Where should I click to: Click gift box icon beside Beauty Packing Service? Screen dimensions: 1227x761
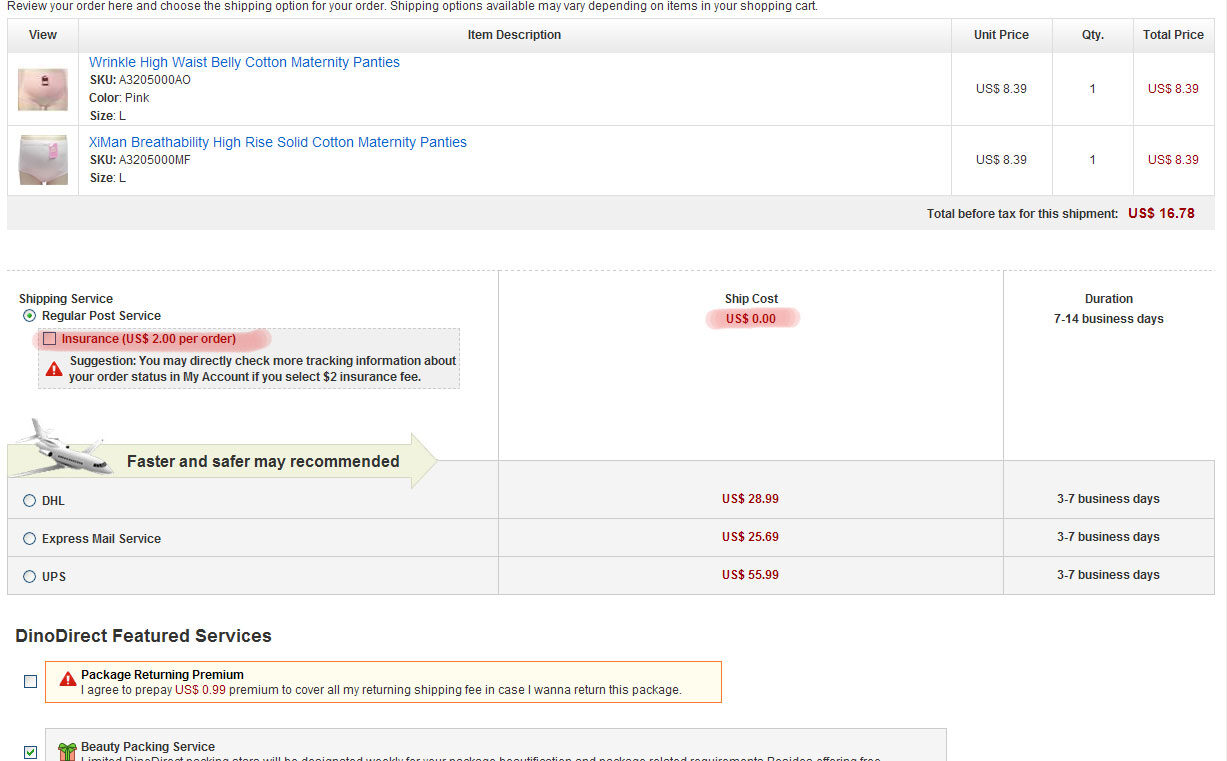click(67, 751)
